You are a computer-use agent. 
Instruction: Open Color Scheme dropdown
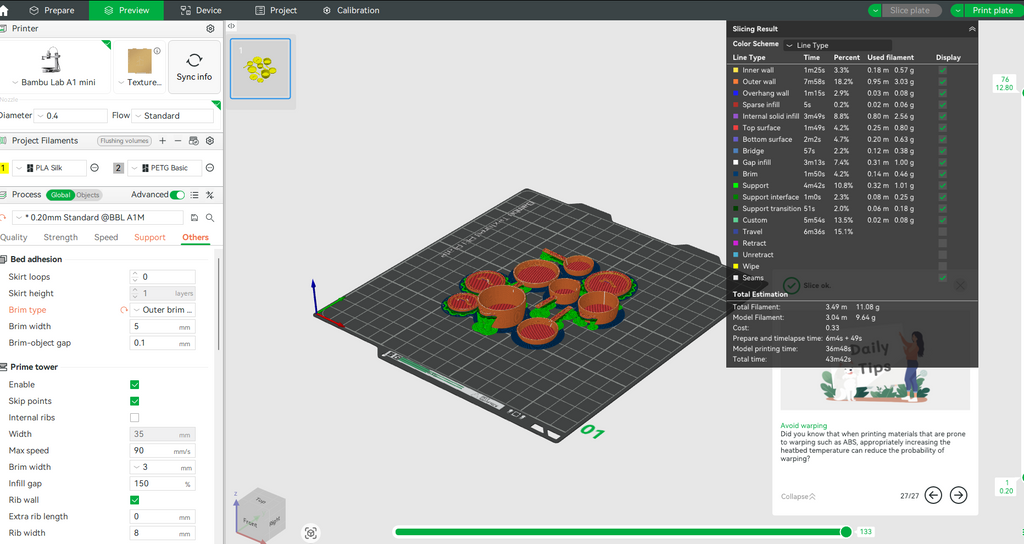tap(822, 45)
